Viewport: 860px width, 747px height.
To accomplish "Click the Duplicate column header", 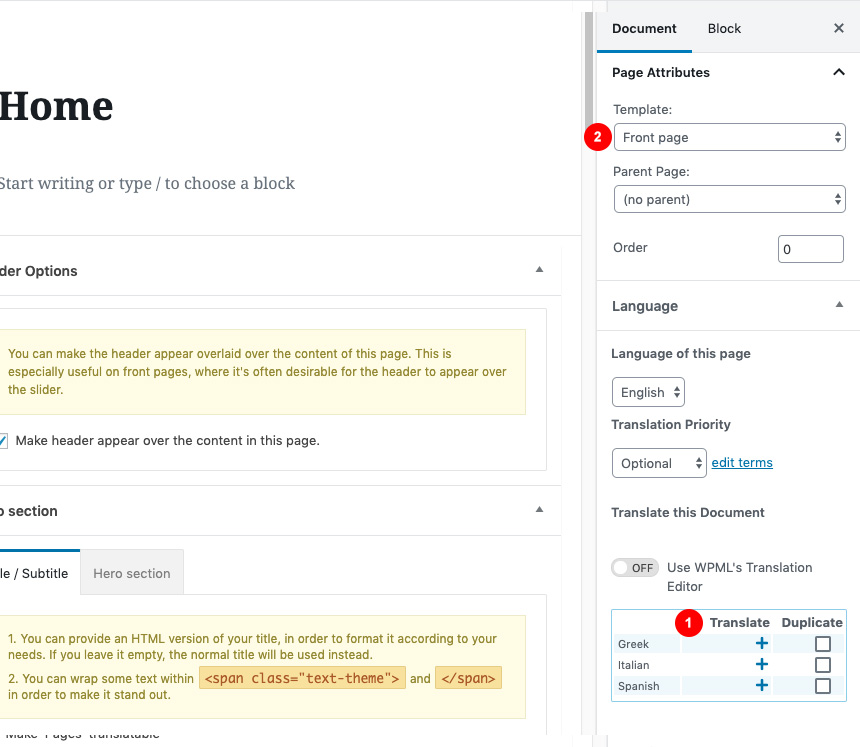I will 812,622.
